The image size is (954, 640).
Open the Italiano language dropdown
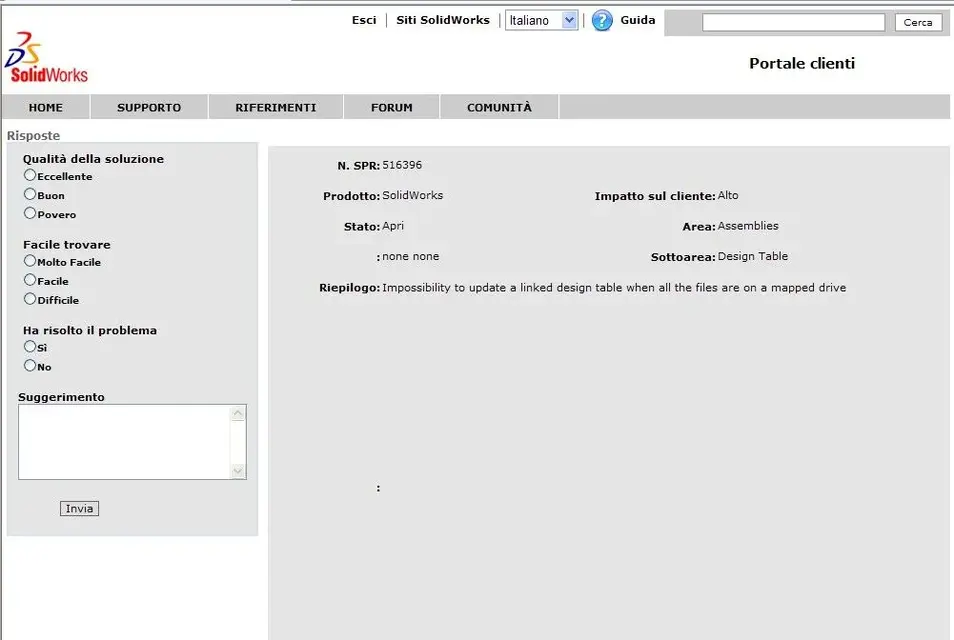point(541,21)
